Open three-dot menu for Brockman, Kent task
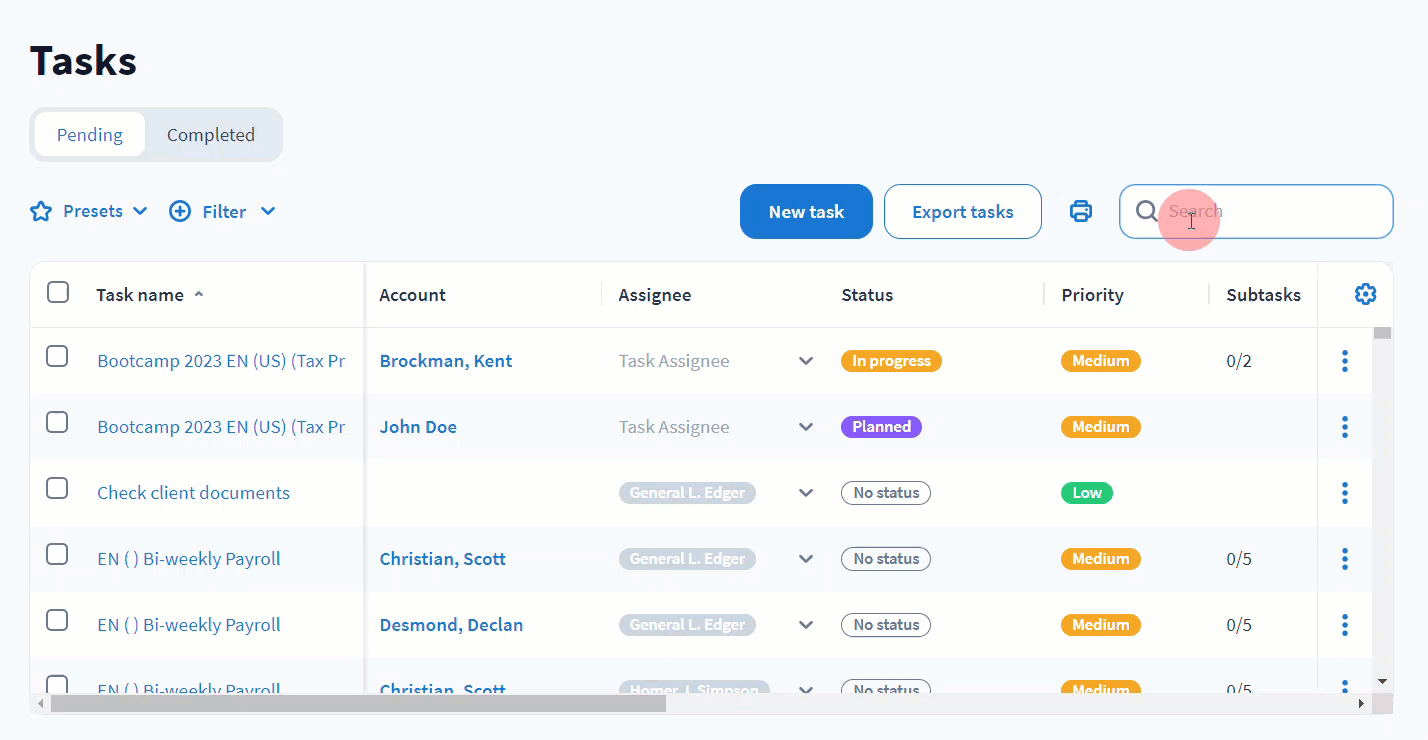The height and width of the screenshot is (740, 1428). point(1345,361)
